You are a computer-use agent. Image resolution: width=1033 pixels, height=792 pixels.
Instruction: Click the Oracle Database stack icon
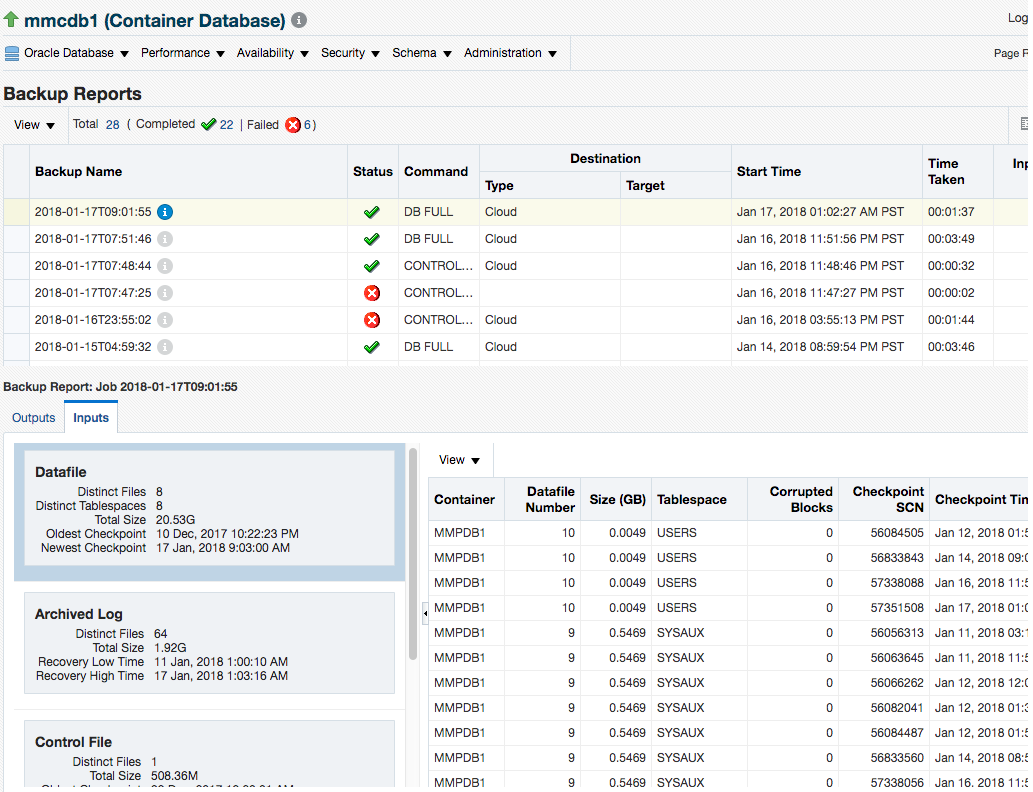[x=12, y=53]
